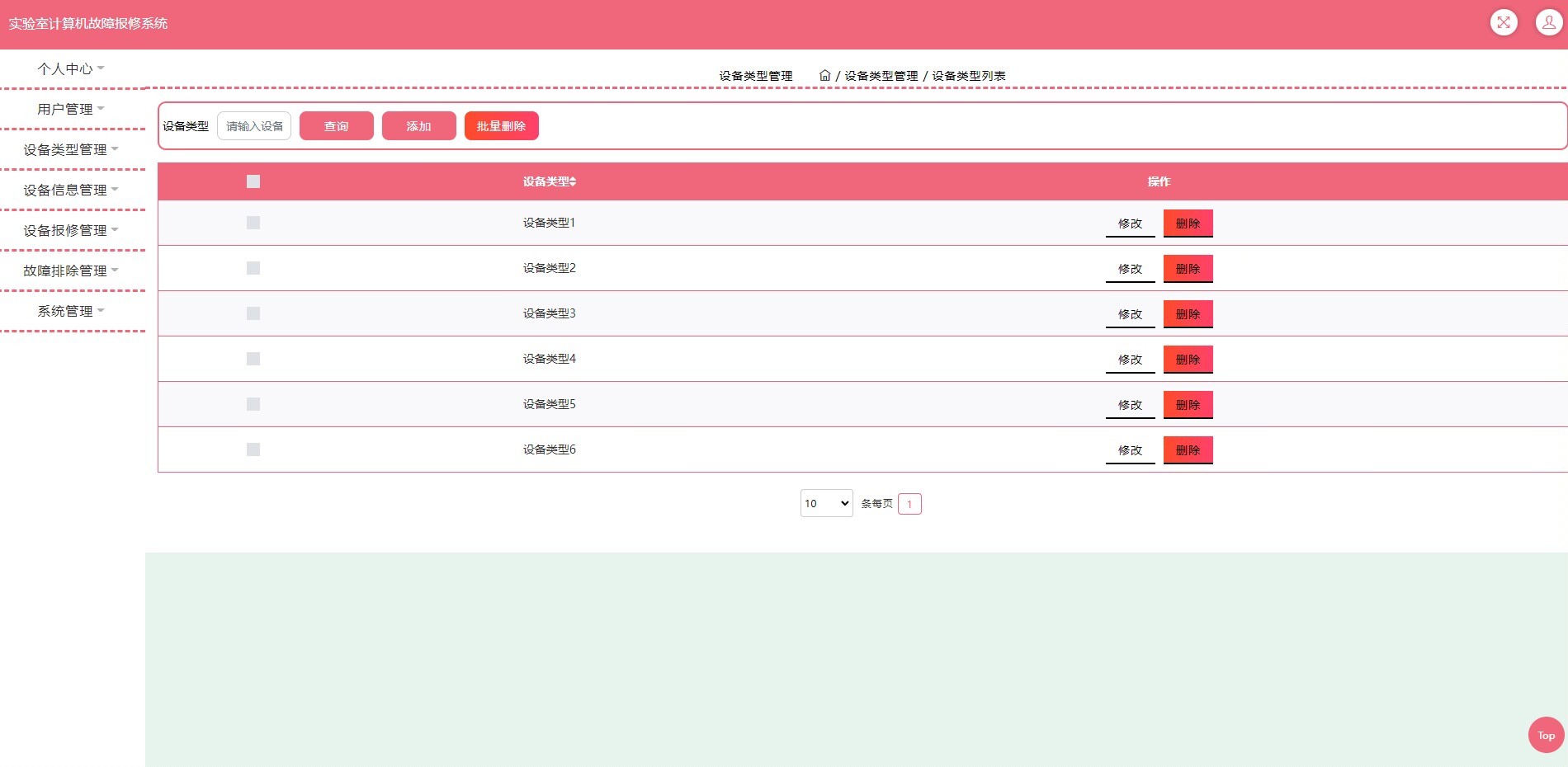The image size is (1568, 767).
Task: Open the 故障排除管理 menu item
Action: pos(71,271)
